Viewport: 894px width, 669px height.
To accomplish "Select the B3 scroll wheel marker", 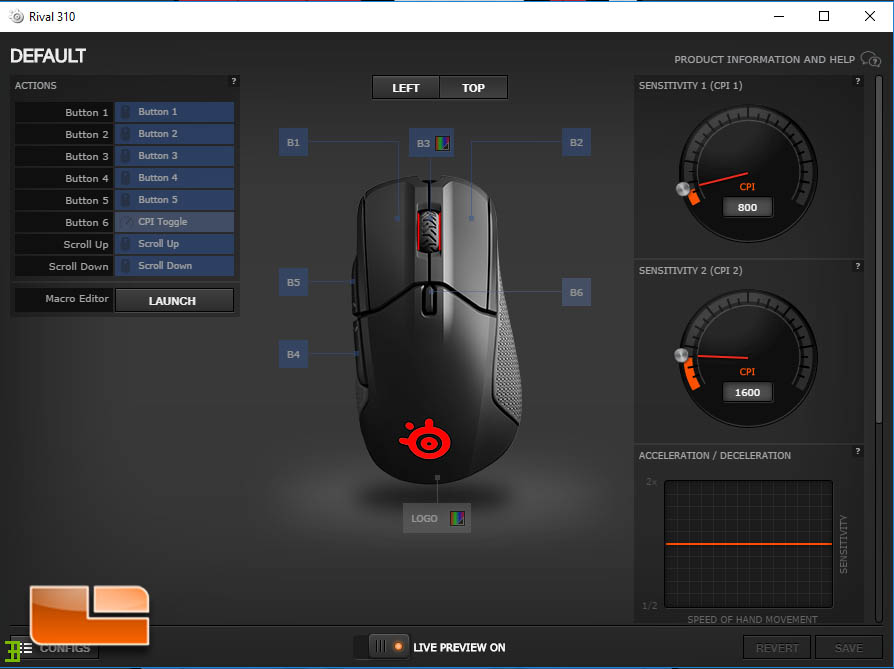I will pyautogui.click(x=423, y=143).
